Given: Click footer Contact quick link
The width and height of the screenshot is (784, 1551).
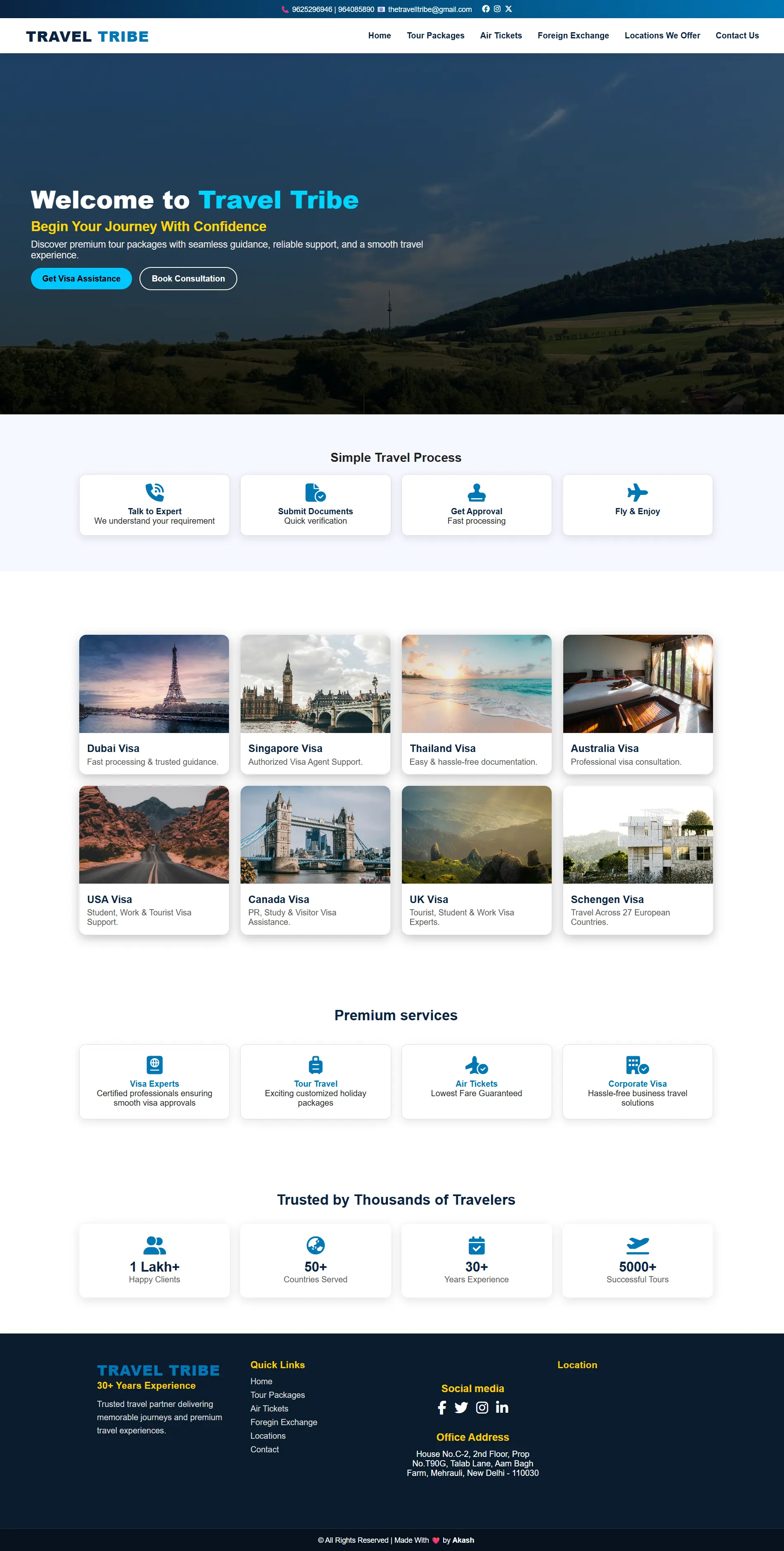Looking at the screenshot, I should click(264, 1449).
